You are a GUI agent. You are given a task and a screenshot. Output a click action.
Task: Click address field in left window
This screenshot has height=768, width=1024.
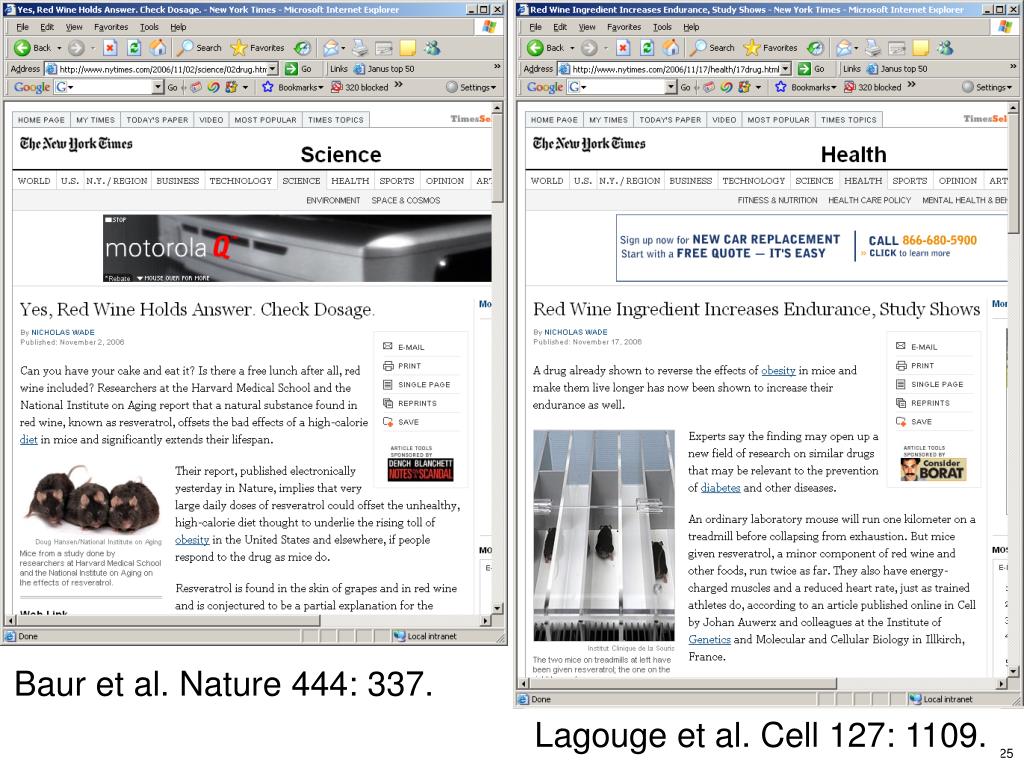click(x=162, y=69)
